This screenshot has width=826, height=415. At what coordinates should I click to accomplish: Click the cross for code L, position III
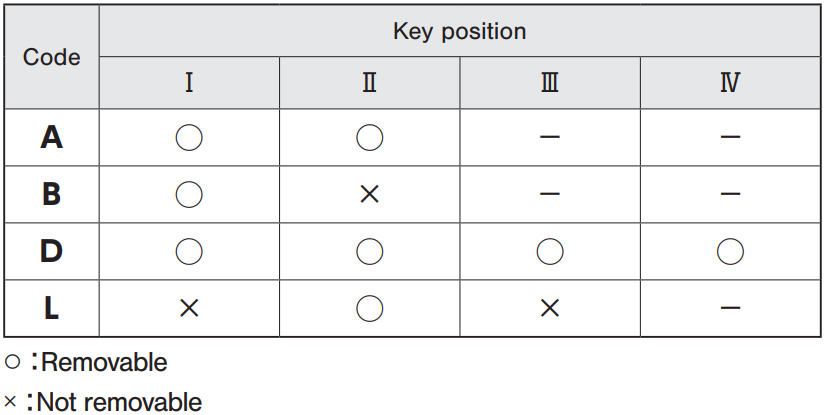[x=550, y=308]
